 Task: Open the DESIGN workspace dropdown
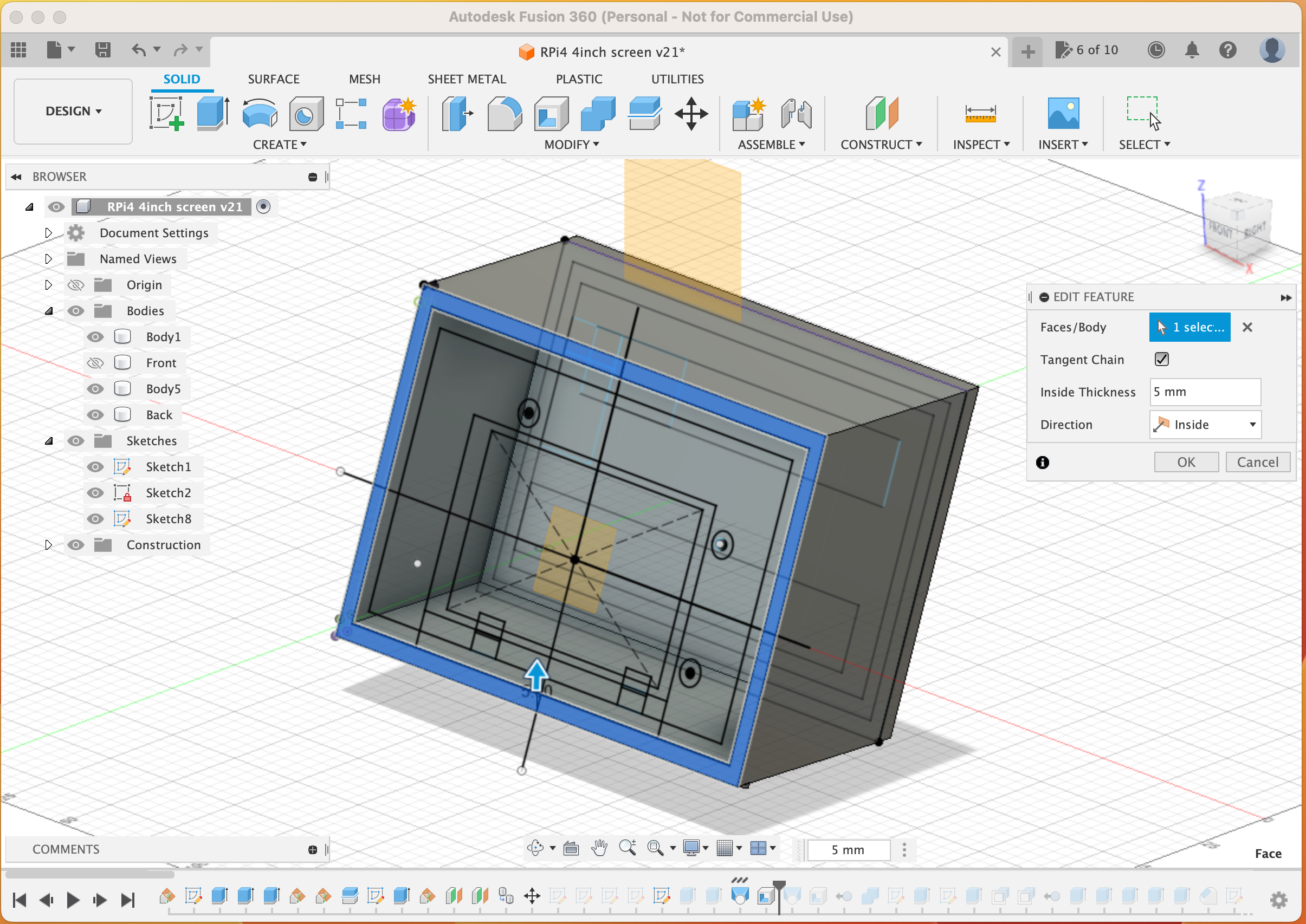point(74,111)
